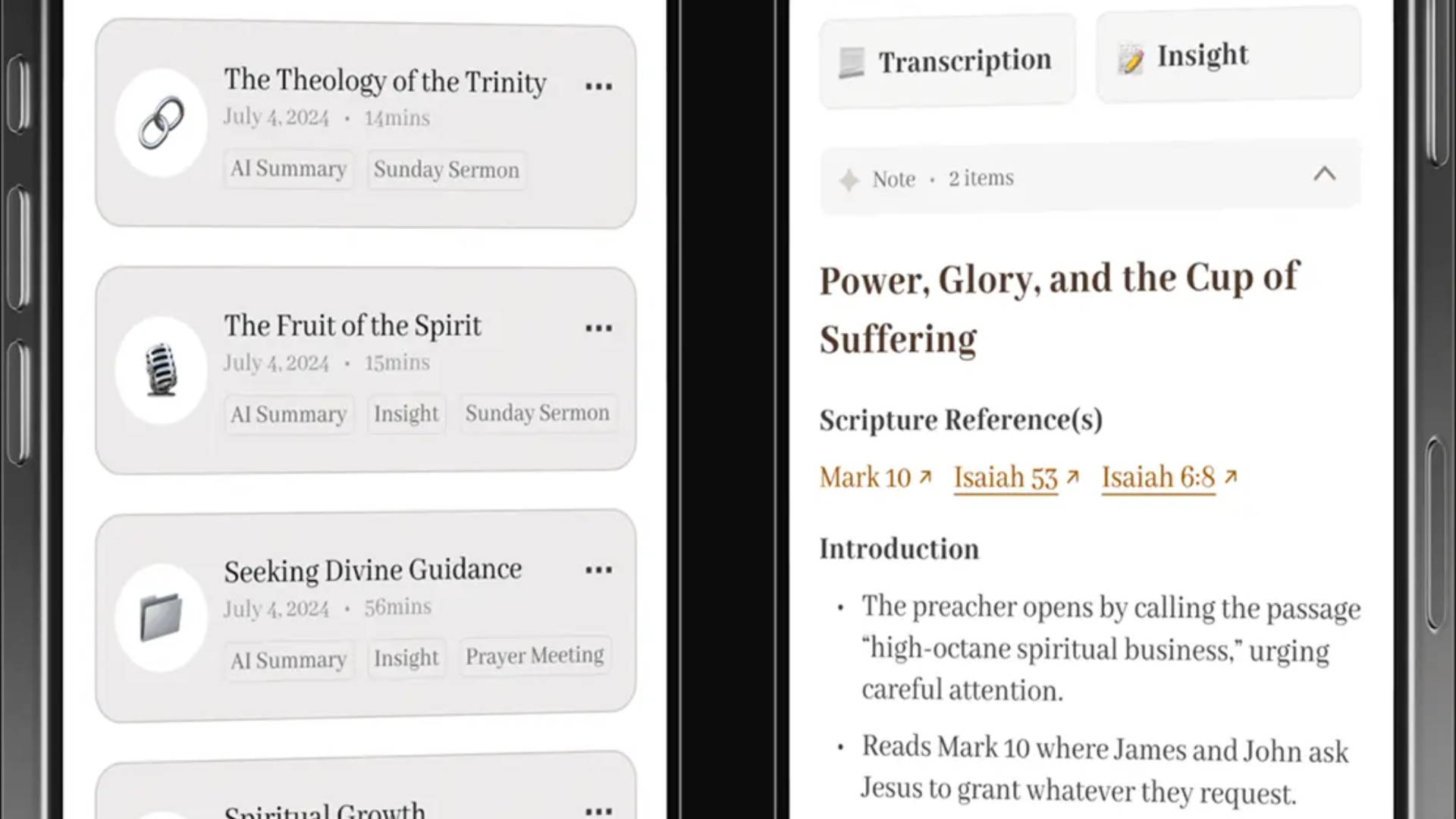Switch to the Transcription tab

point(947,61)
